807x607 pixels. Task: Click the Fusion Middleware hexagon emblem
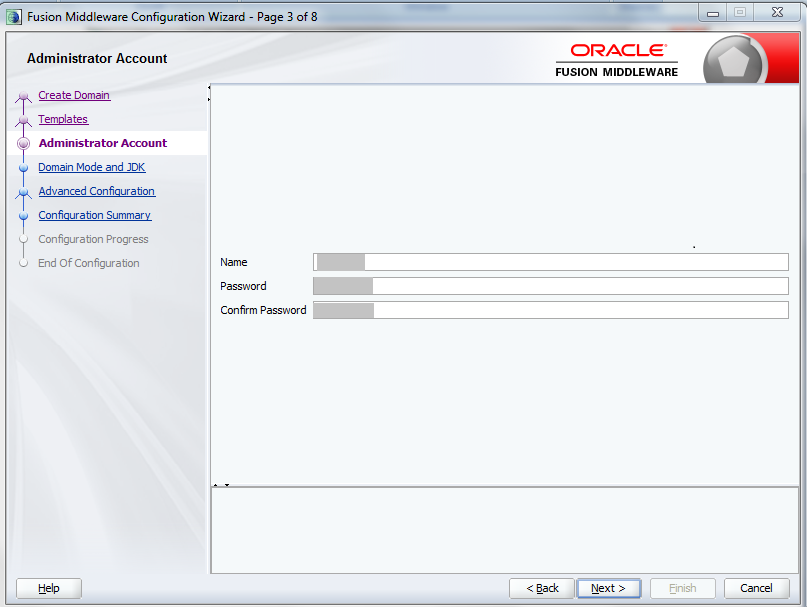pos(735,58)
